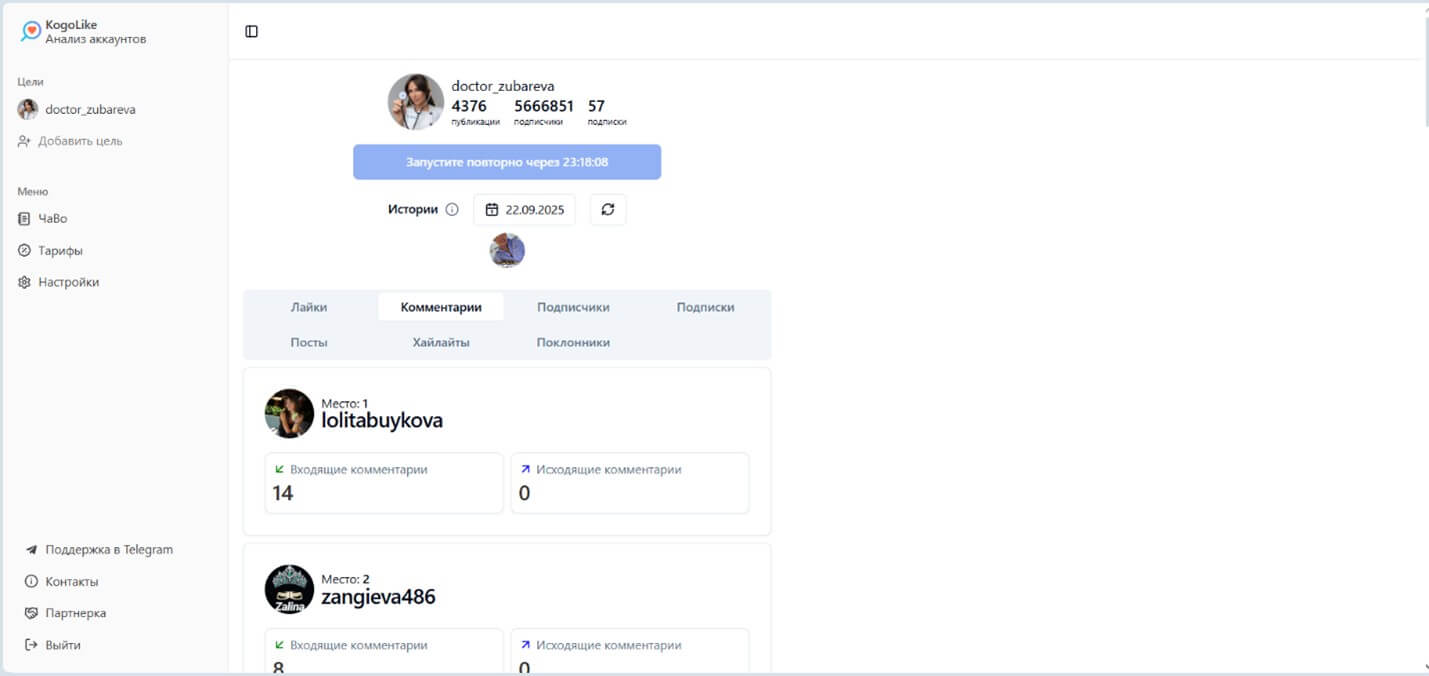
Task: Click the info icon next to Истории
Action: 452,210
